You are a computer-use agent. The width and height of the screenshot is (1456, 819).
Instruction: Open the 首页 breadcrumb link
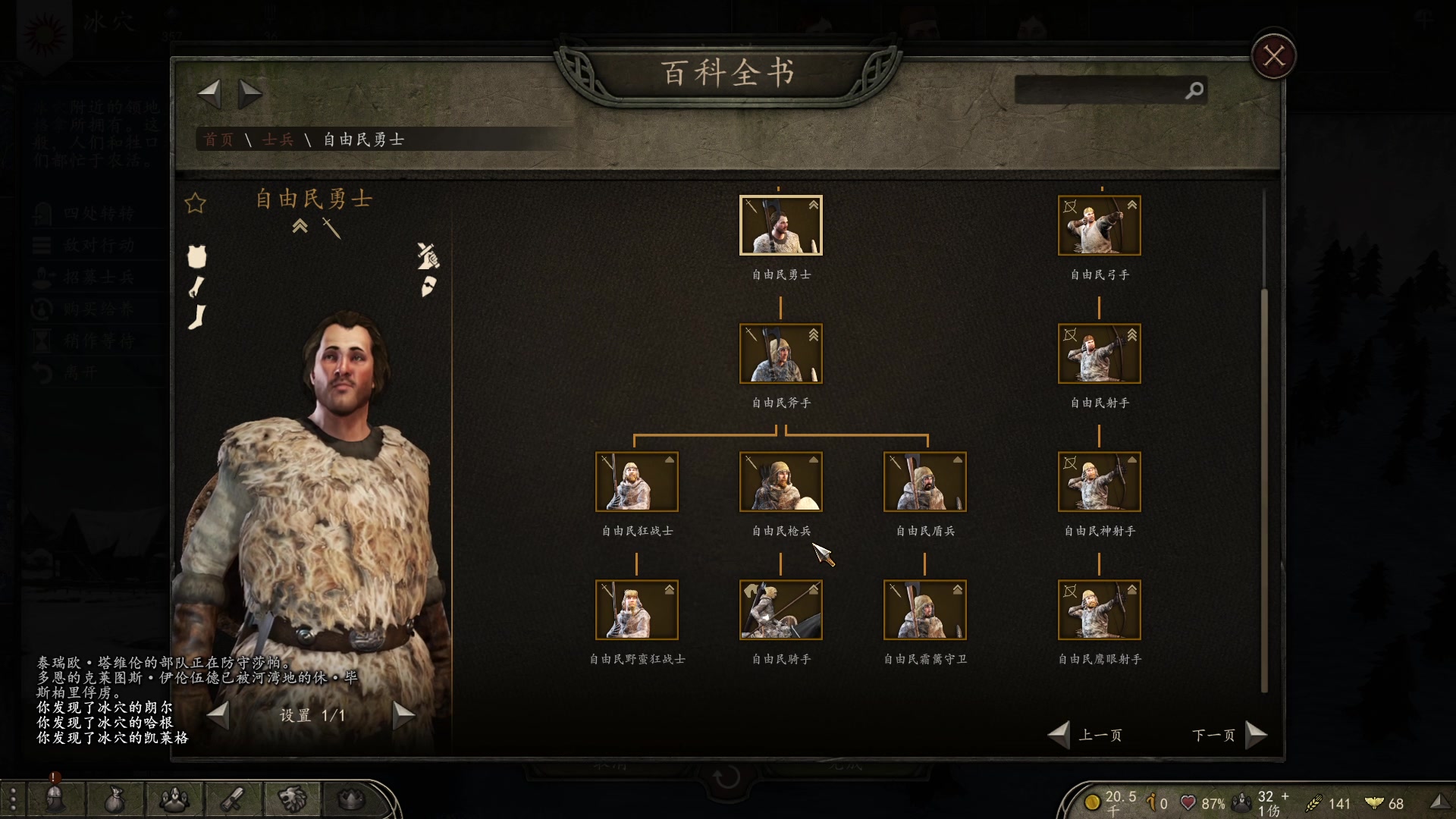coord(218,140)
